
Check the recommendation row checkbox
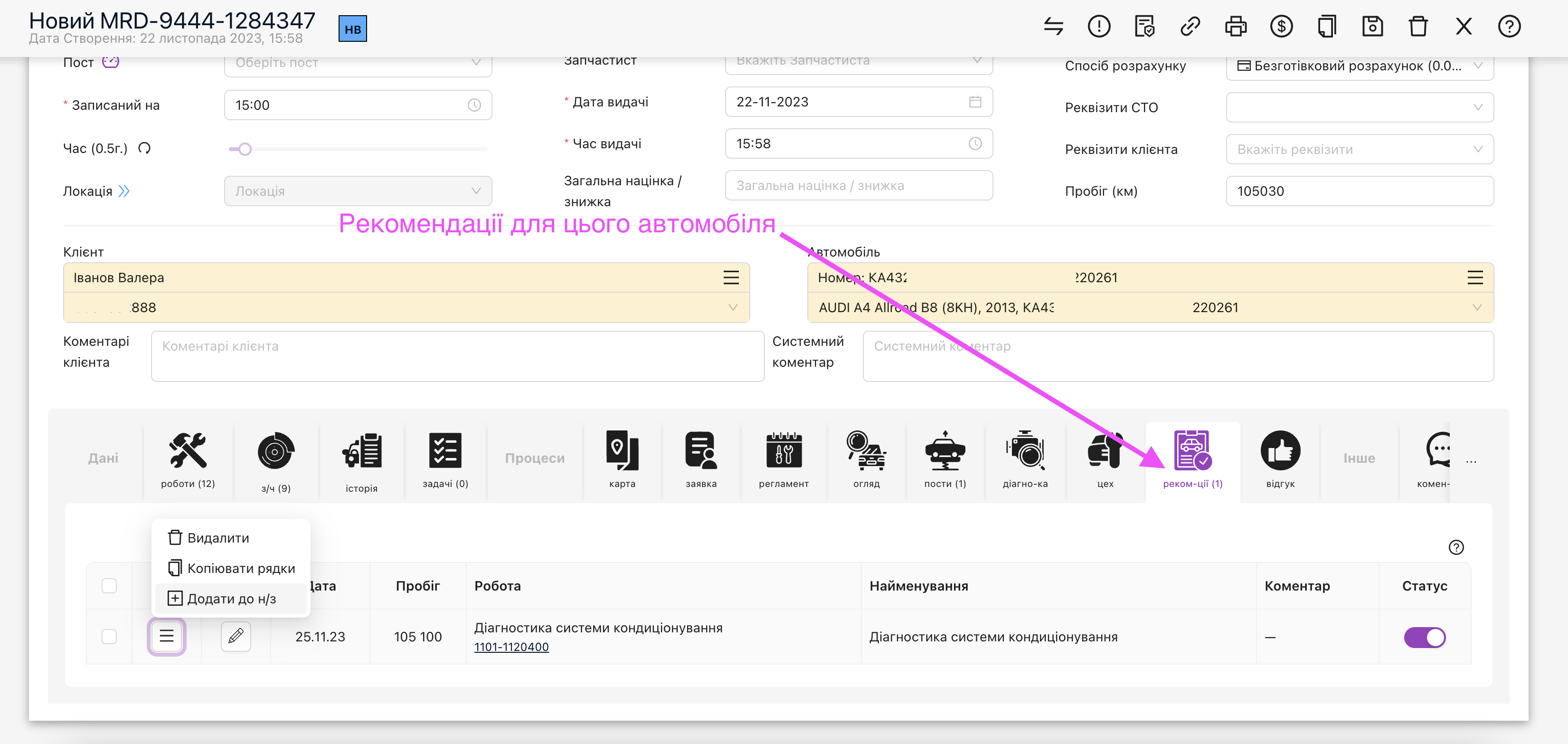click(110, 637)
